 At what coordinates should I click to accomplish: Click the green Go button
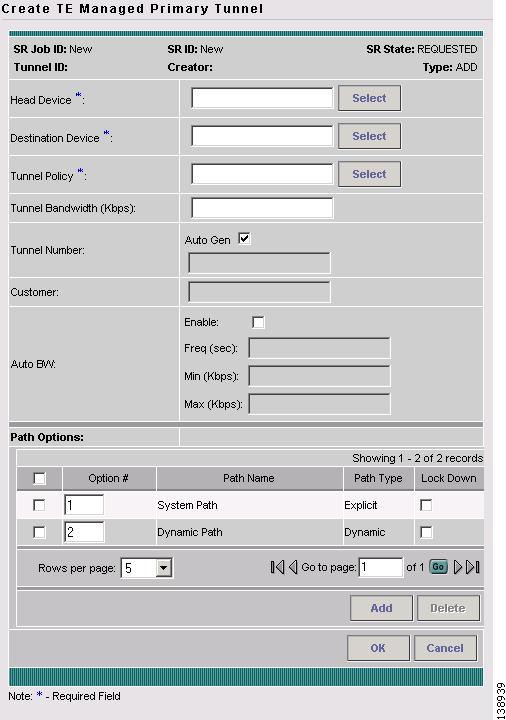pyautogui.click(x=438, y=567)
